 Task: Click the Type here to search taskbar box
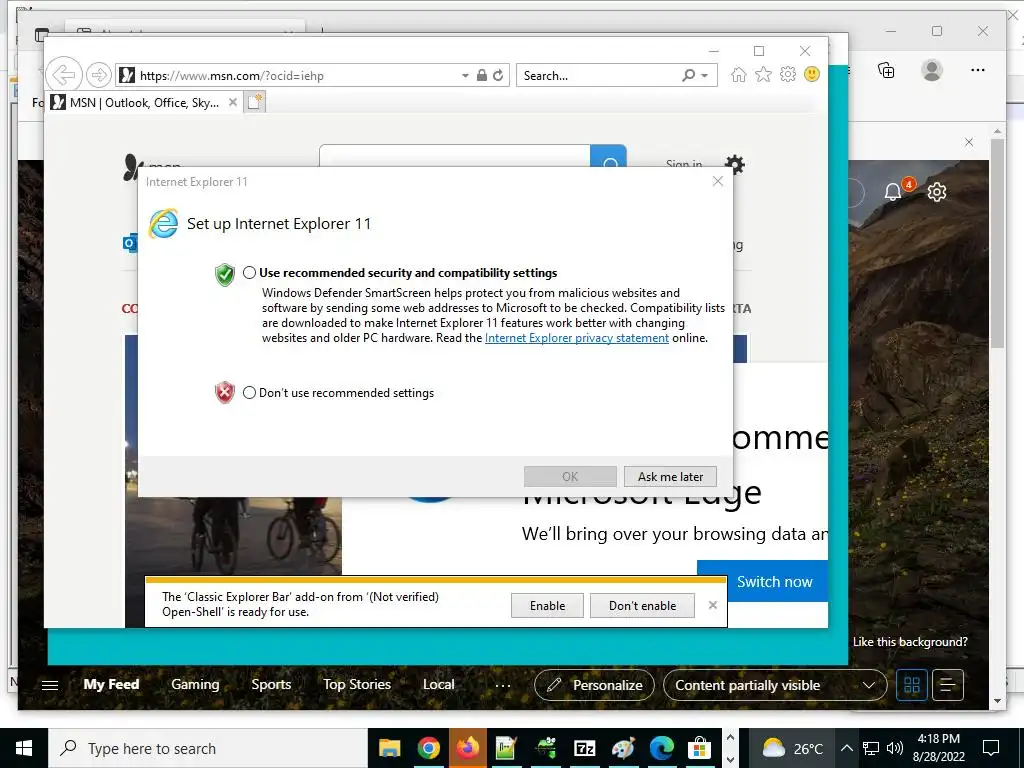tap(208, 748)
